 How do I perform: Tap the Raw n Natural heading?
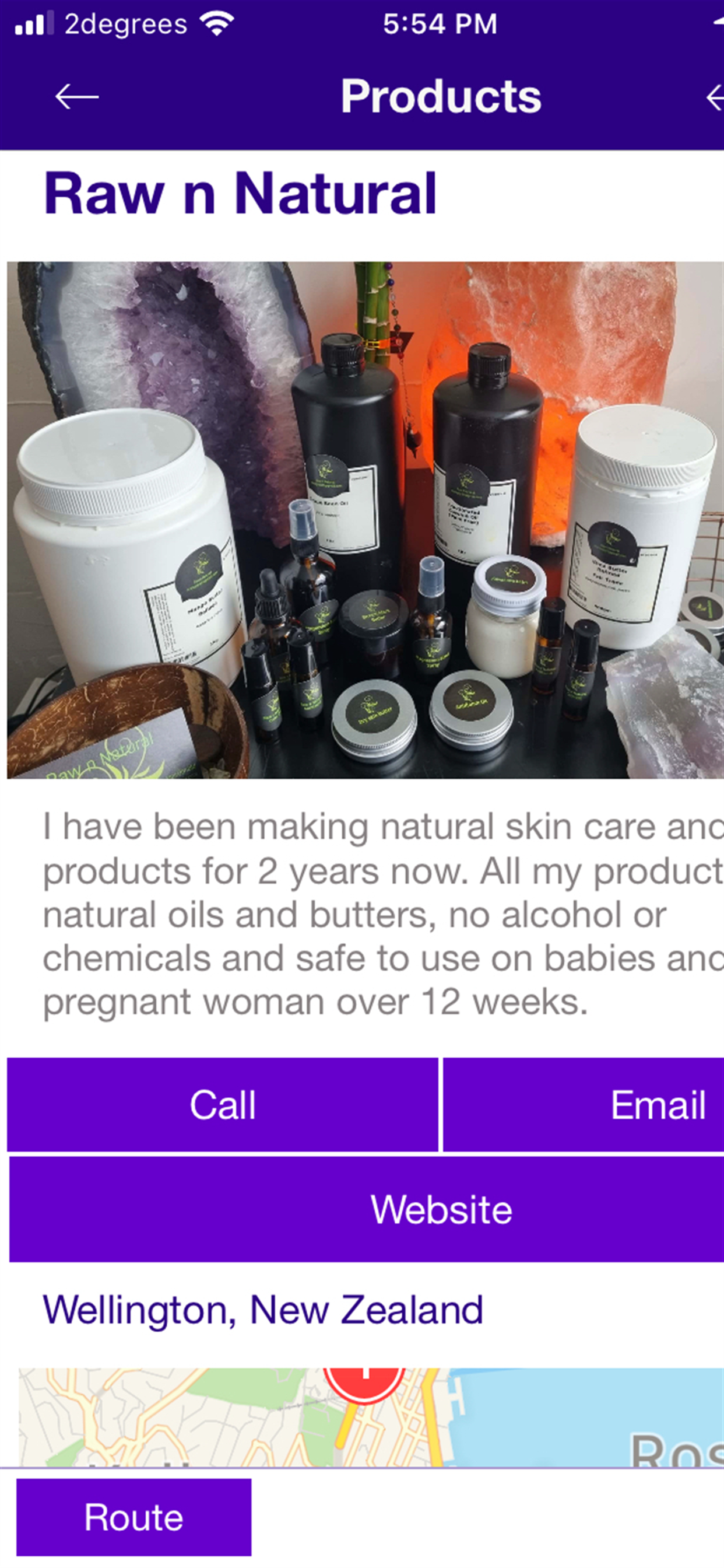click(240, 194)
